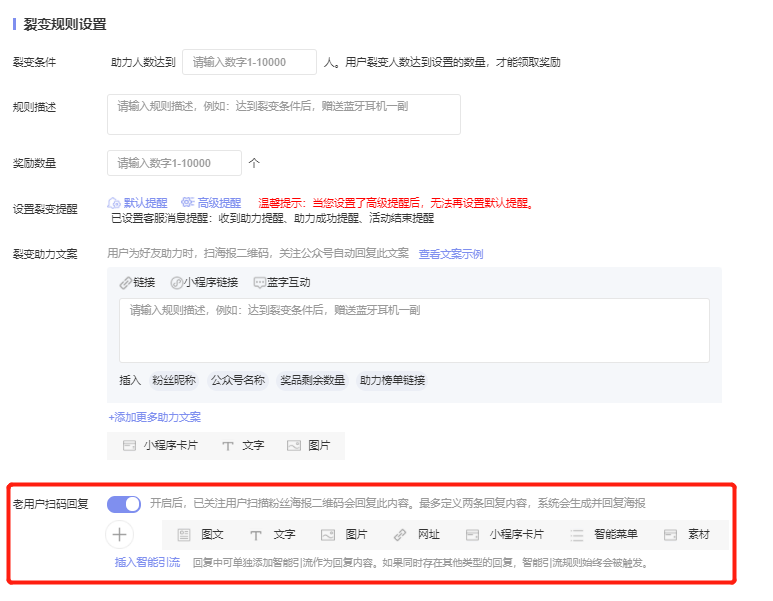The image size is (773, 601).
Task: Insert the 助力榜单链接 tag
Action: pyautogui.click(x=392, y=381)
